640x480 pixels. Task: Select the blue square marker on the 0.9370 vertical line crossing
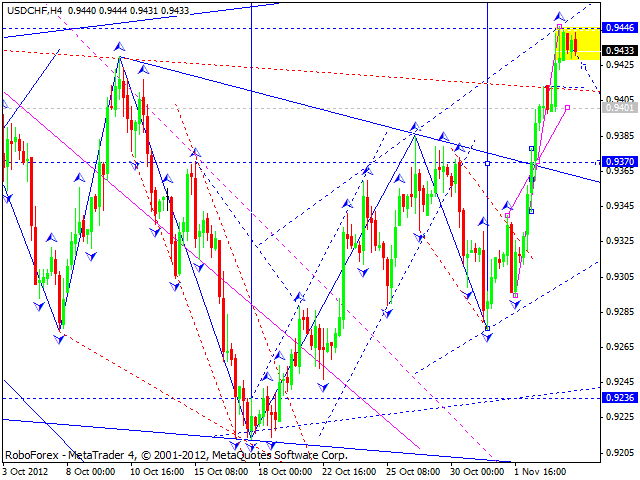[x=487, y=163]
